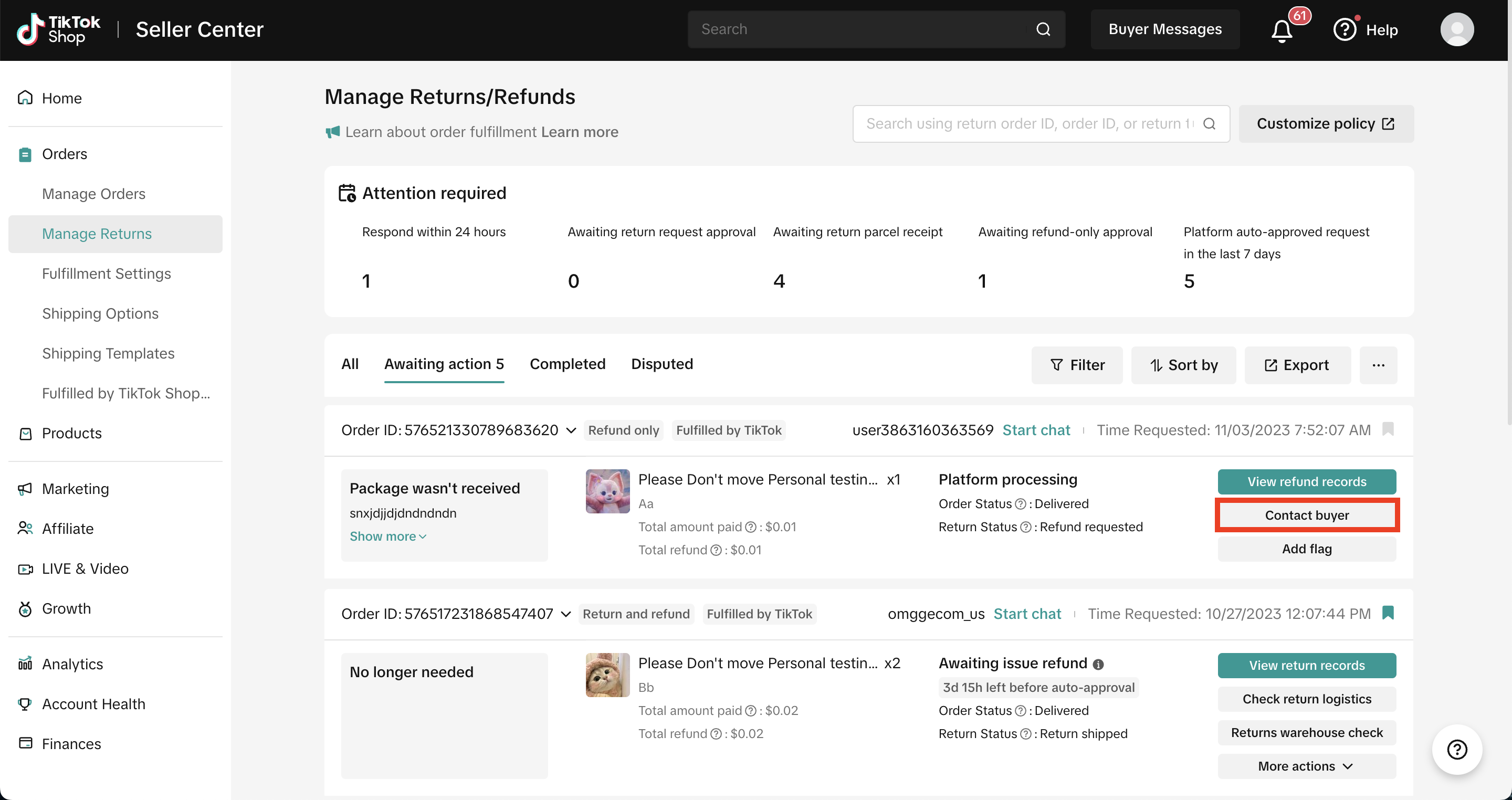Click floating help bubble at bottom right
Viewport: 1512px width, 800px height.
click(x=1457, y=750)
